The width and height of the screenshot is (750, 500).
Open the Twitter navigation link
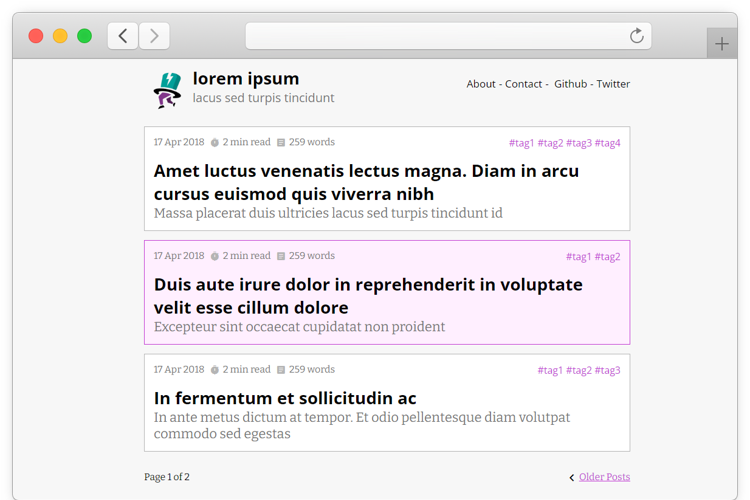click(x=613, y=84)
